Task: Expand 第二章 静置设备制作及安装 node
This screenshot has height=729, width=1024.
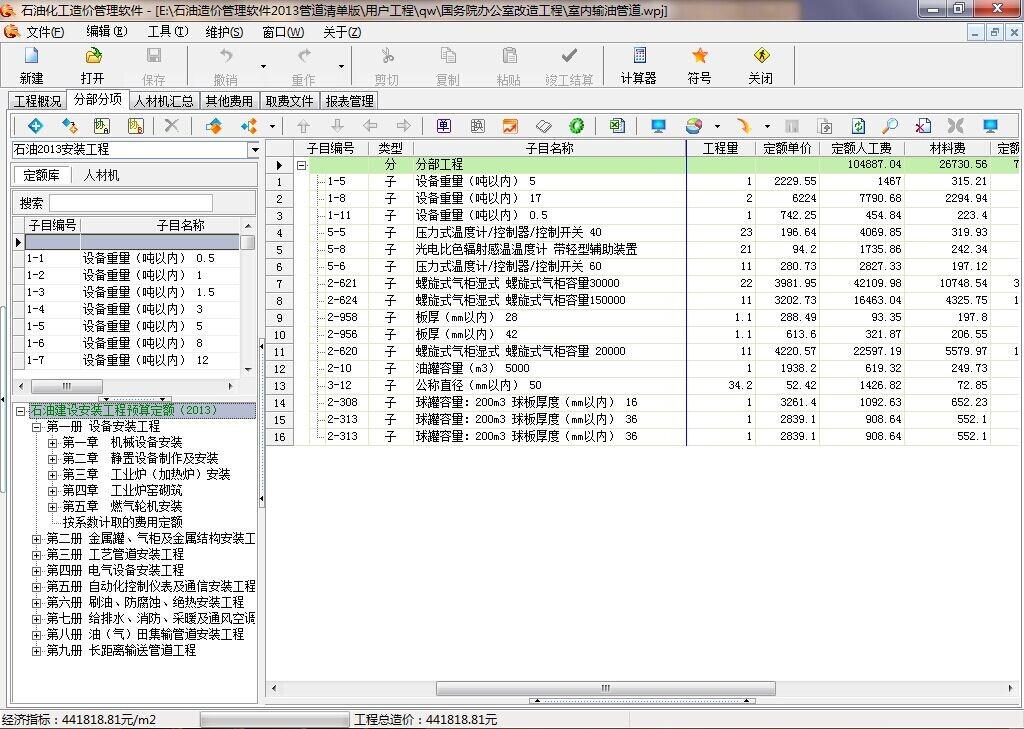Action: pyautogui.click(x=53, y=459)
